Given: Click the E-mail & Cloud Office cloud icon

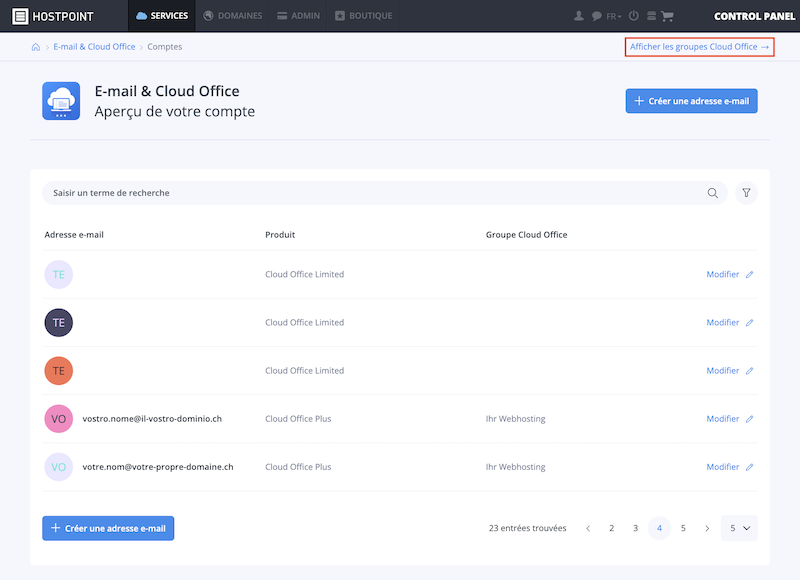Looking at the screenshot, I should [x=61, y=101].
